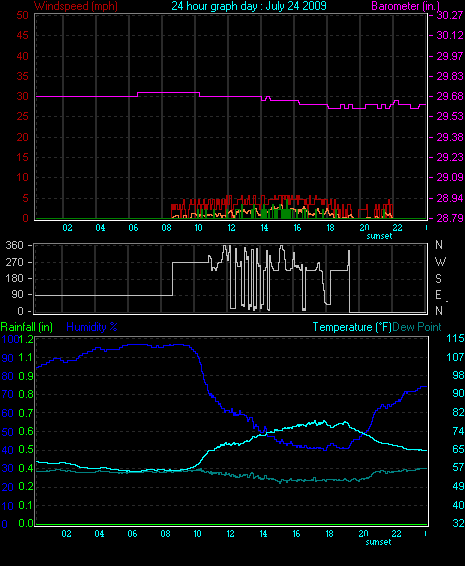
Task: Select windspeed axis value 25
Action: click(22, 117)
